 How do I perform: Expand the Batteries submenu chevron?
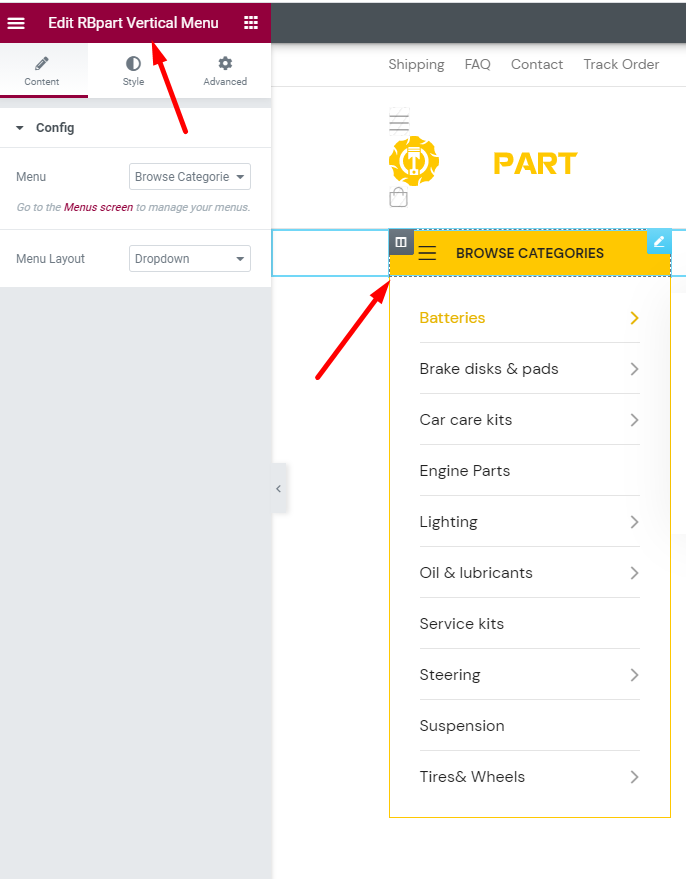634,318
